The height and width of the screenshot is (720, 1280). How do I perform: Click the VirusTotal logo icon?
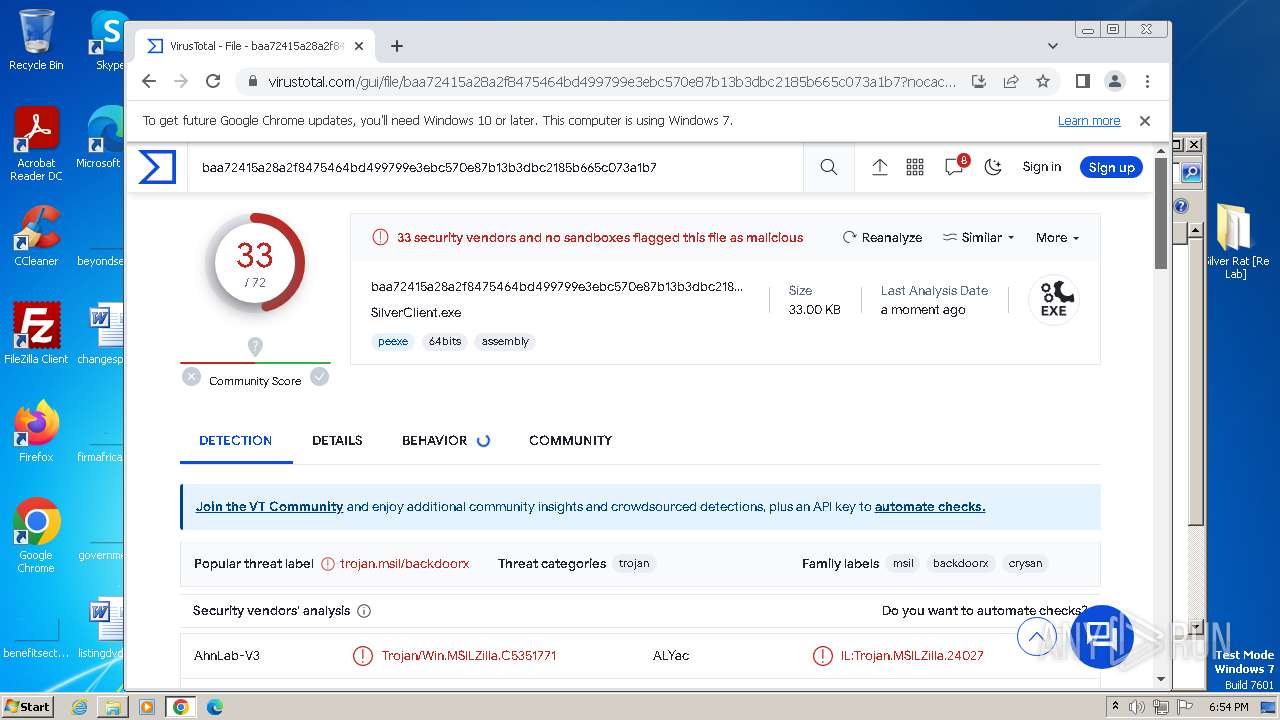157,167
